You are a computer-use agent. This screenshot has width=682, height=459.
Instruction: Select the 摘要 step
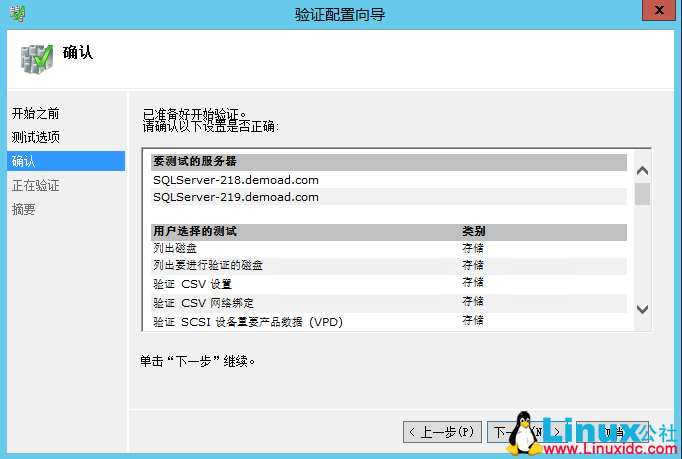[23, 209]
